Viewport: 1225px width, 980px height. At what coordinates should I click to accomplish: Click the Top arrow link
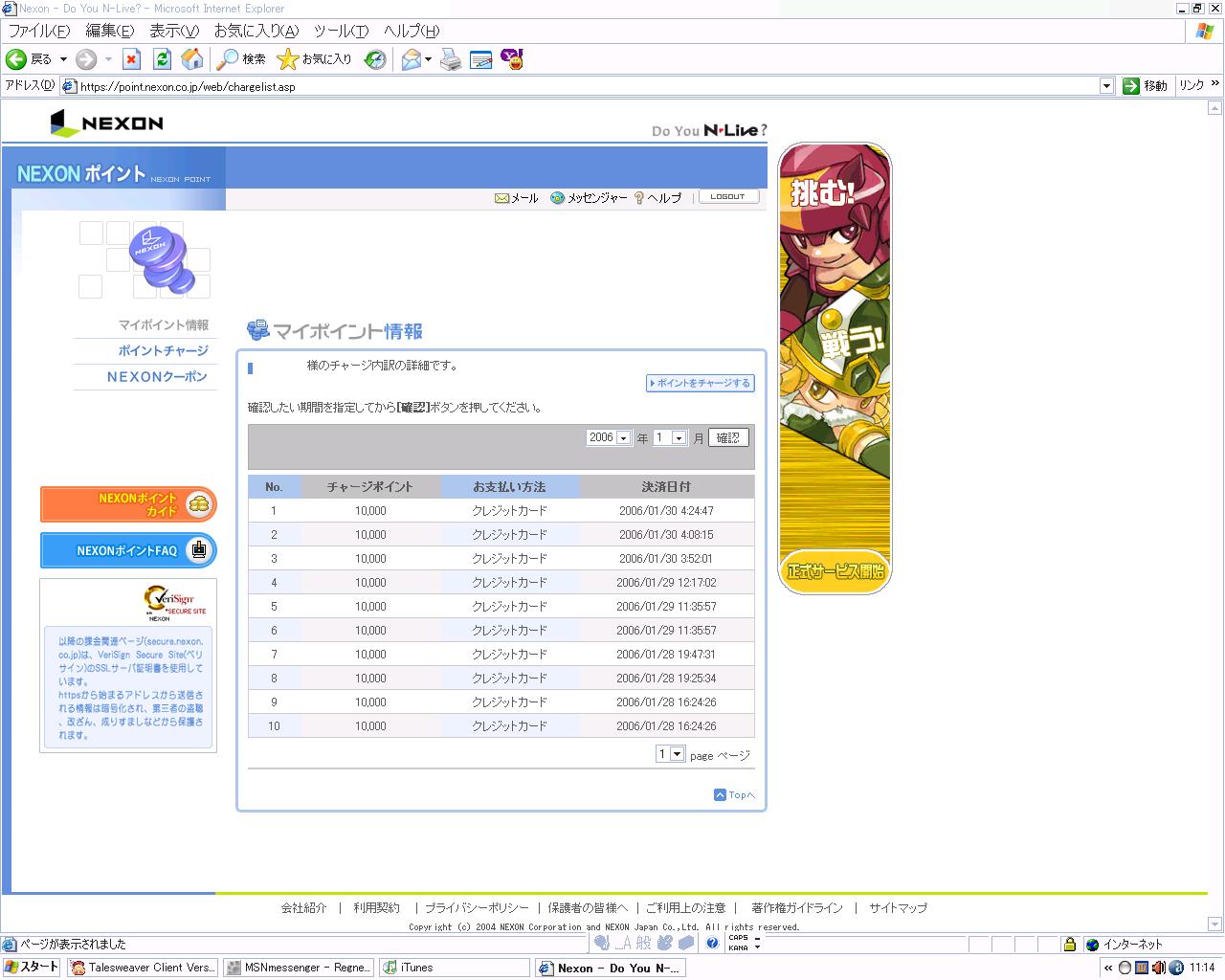[x=734, y=795]
